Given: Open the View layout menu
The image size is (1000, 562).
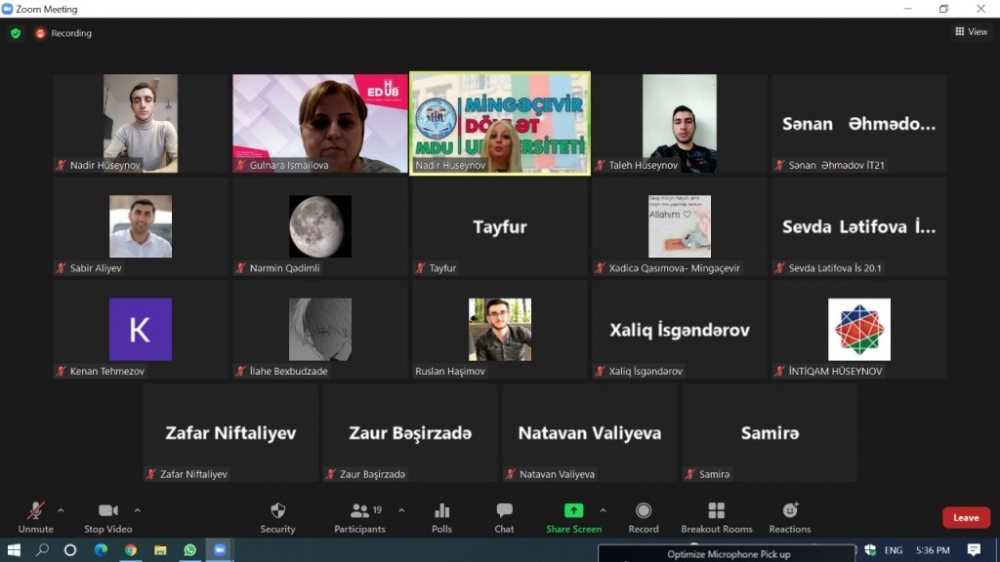Looking at the screenshot, I should tap(971, 32).
